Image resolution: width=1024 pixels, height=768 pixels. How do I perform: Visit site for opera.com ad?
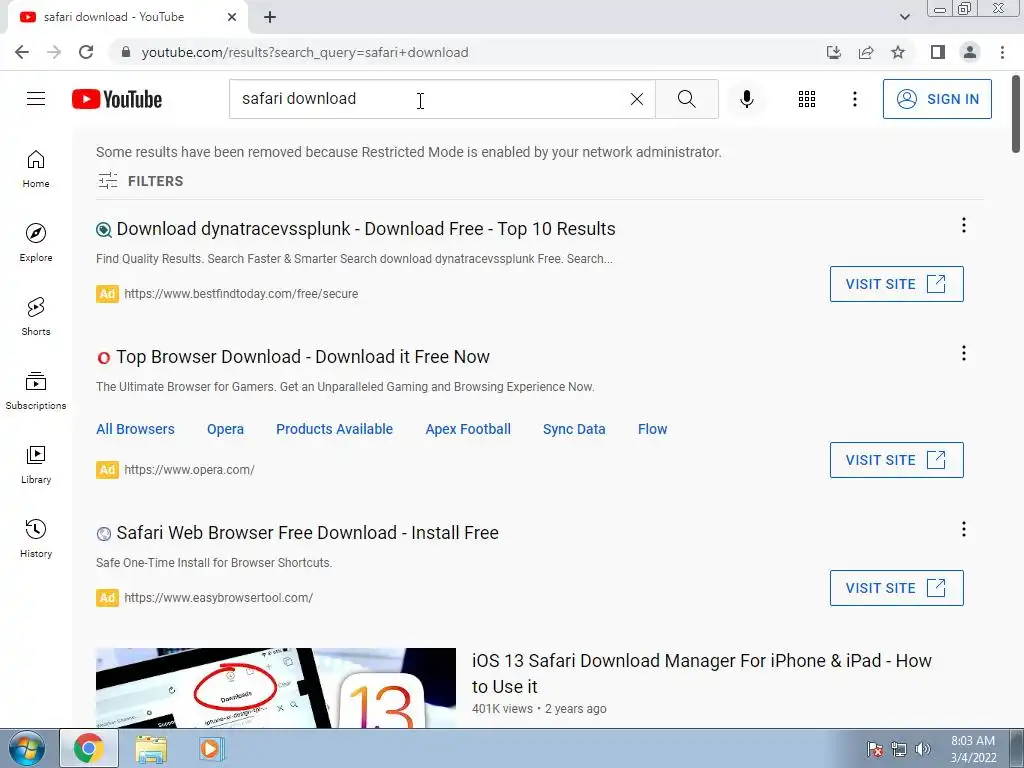(x=897, y=460)
